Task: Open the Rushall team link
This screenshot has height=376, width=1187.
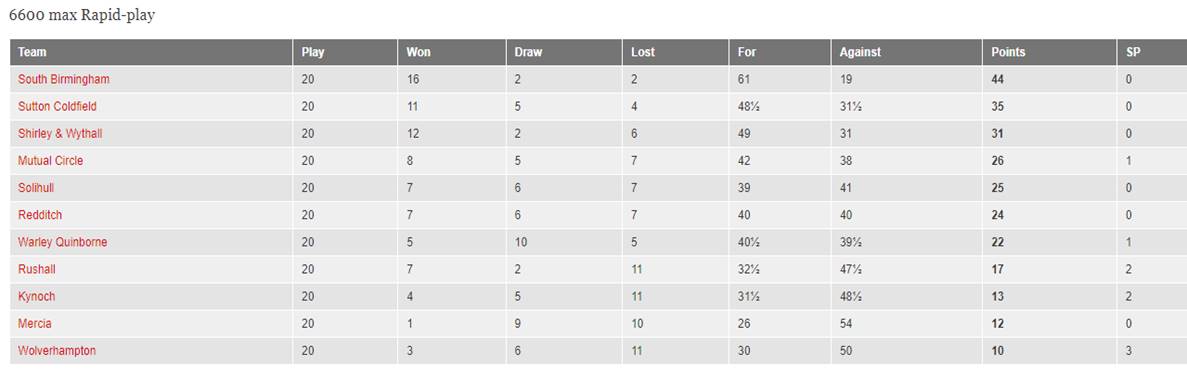Action: [37, 270]
